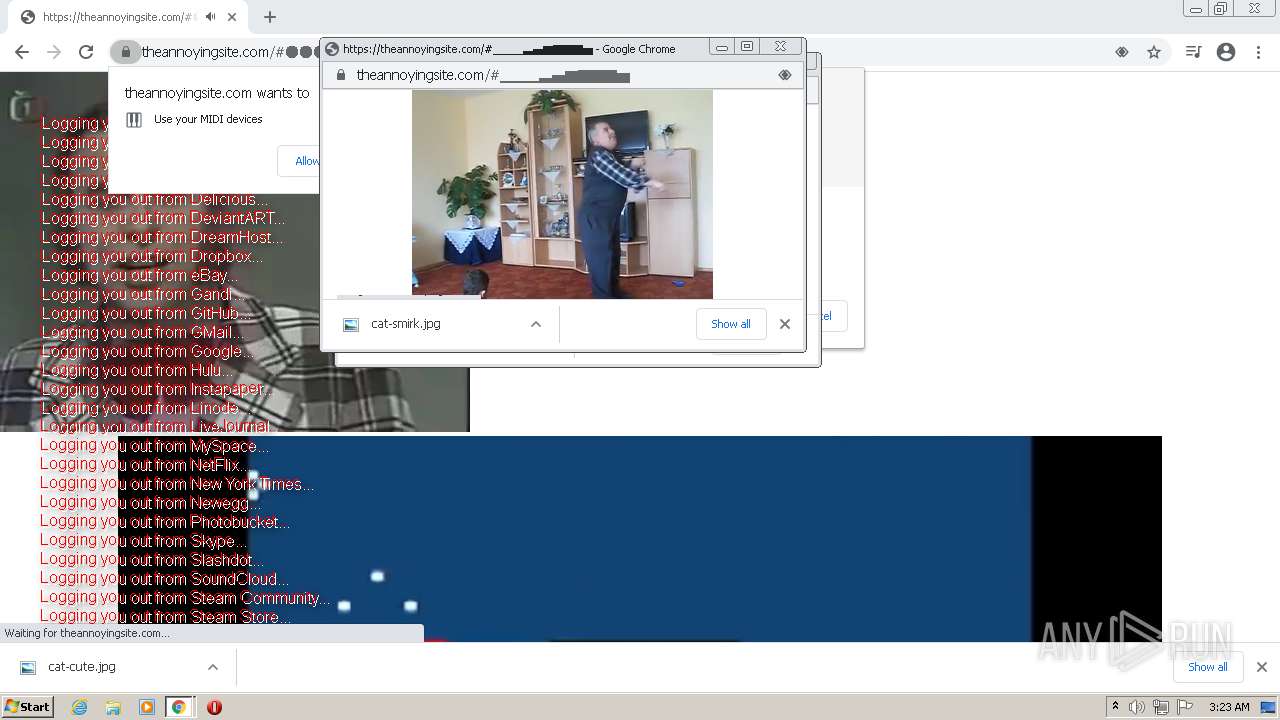Click 'Logging you out from Hulu' text

pyautogui.click(x=138, y=370)
